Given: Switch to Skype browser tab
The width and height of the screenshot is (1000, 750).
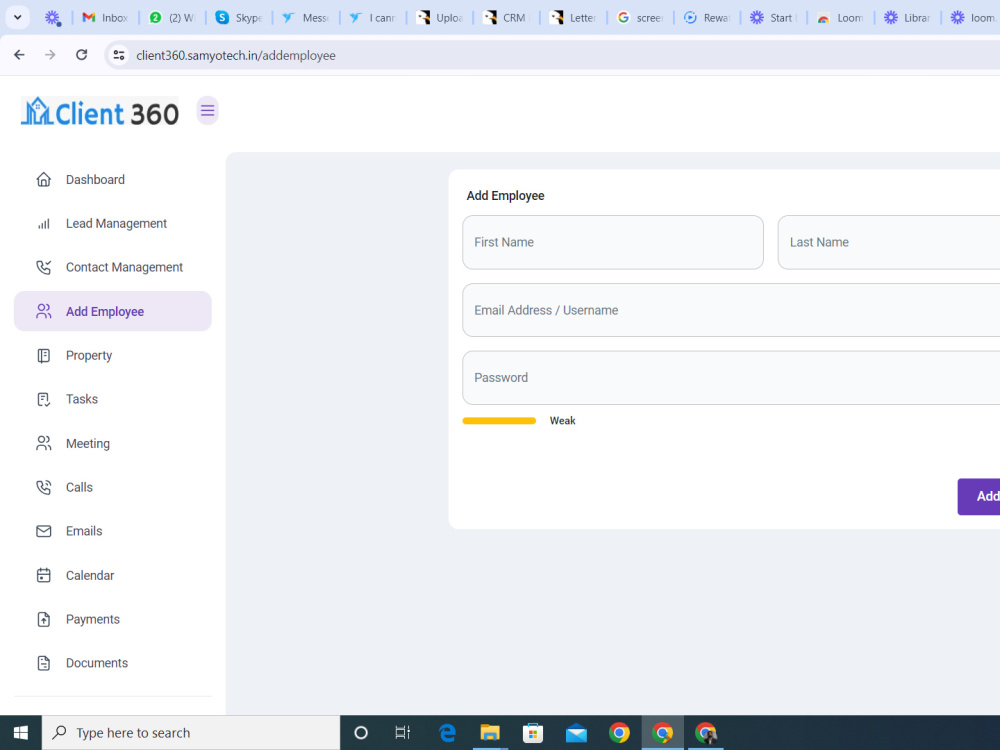Looking at the screenshot, I should 239,18.
